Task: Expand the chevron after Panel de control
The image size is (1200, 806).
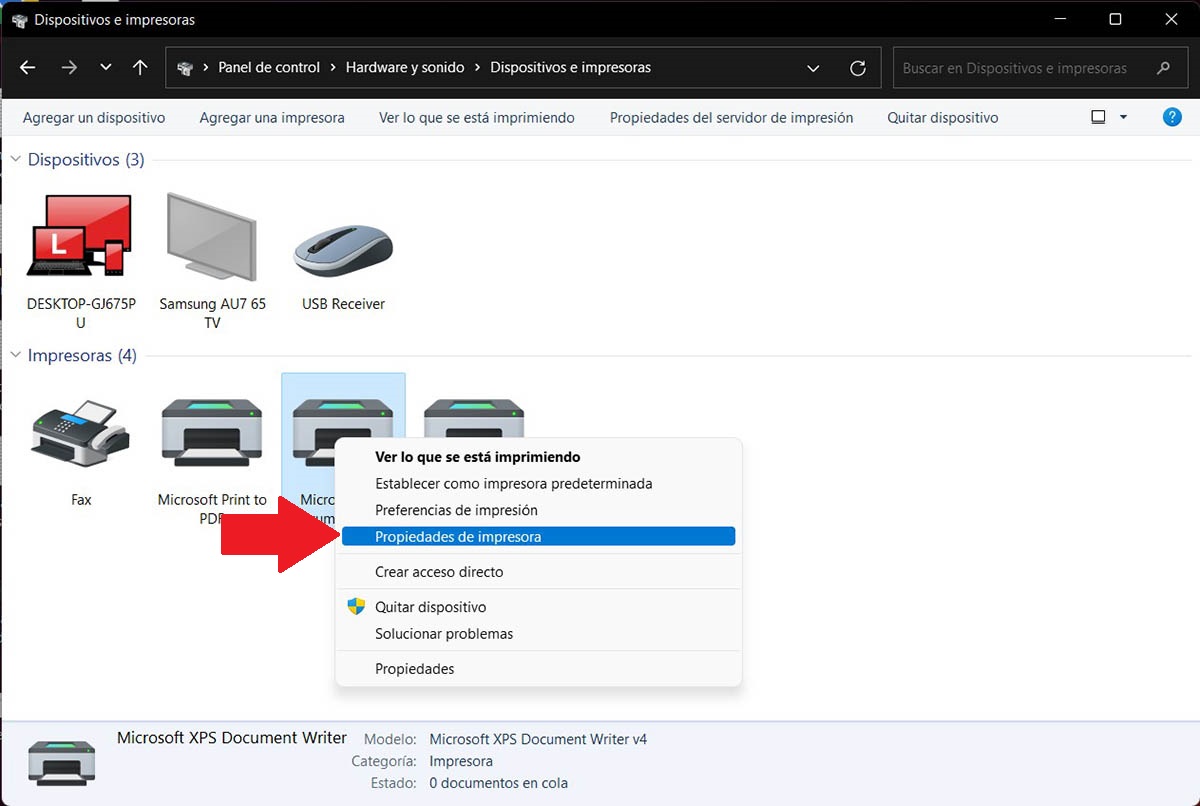Action: pos(333,68)
